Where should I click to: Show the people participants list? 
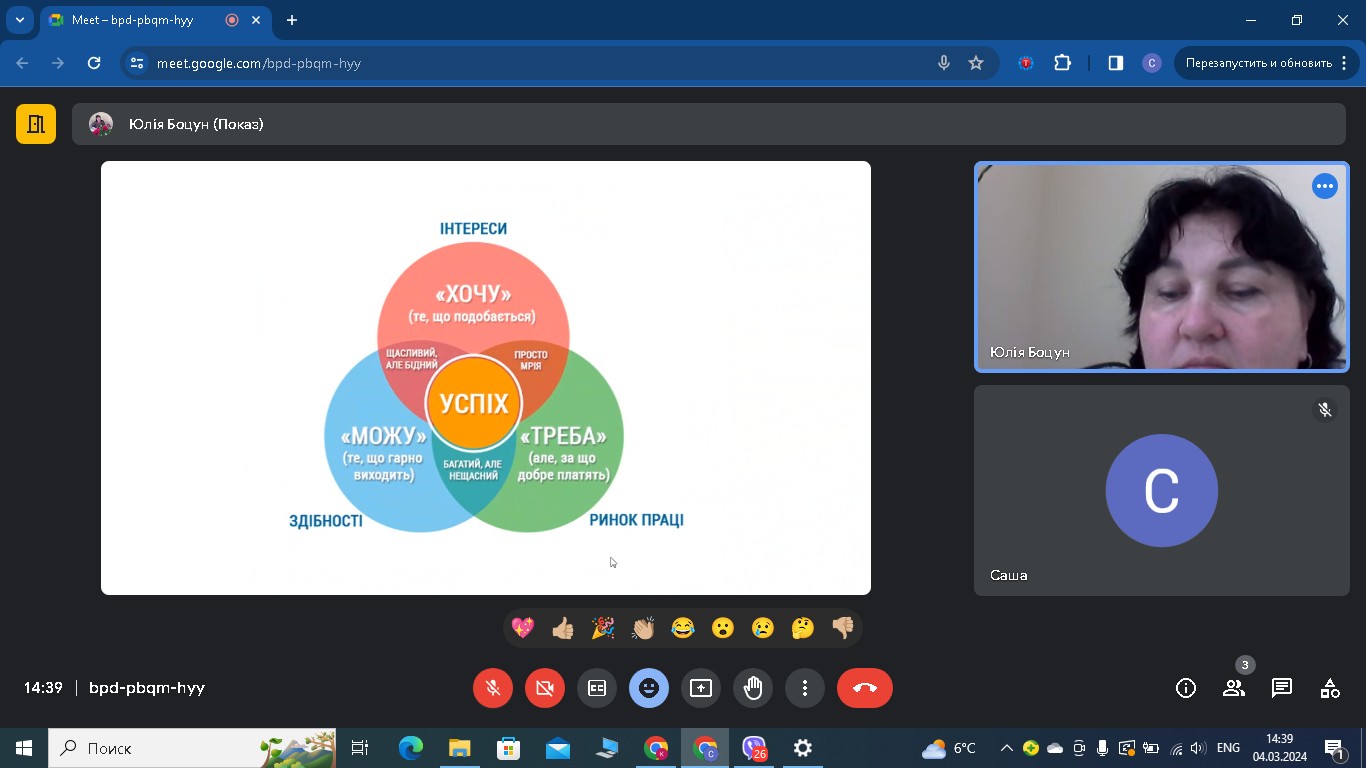tap(1234, 688)
